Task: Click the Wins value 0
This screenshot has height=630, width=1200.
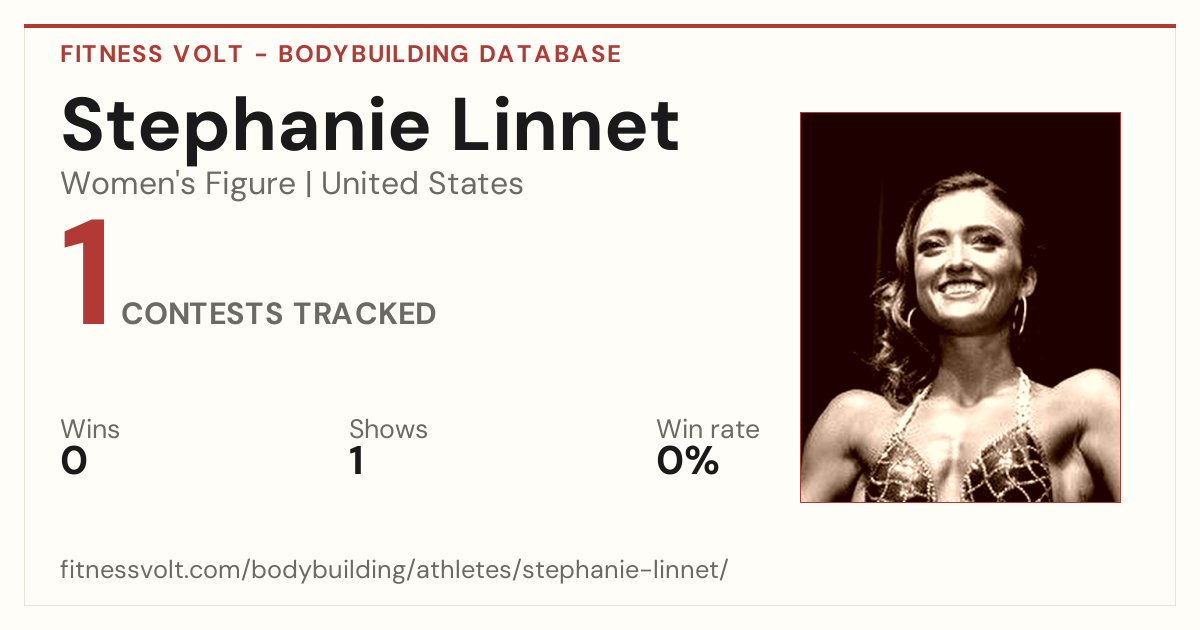Action: tap(74, 461)
